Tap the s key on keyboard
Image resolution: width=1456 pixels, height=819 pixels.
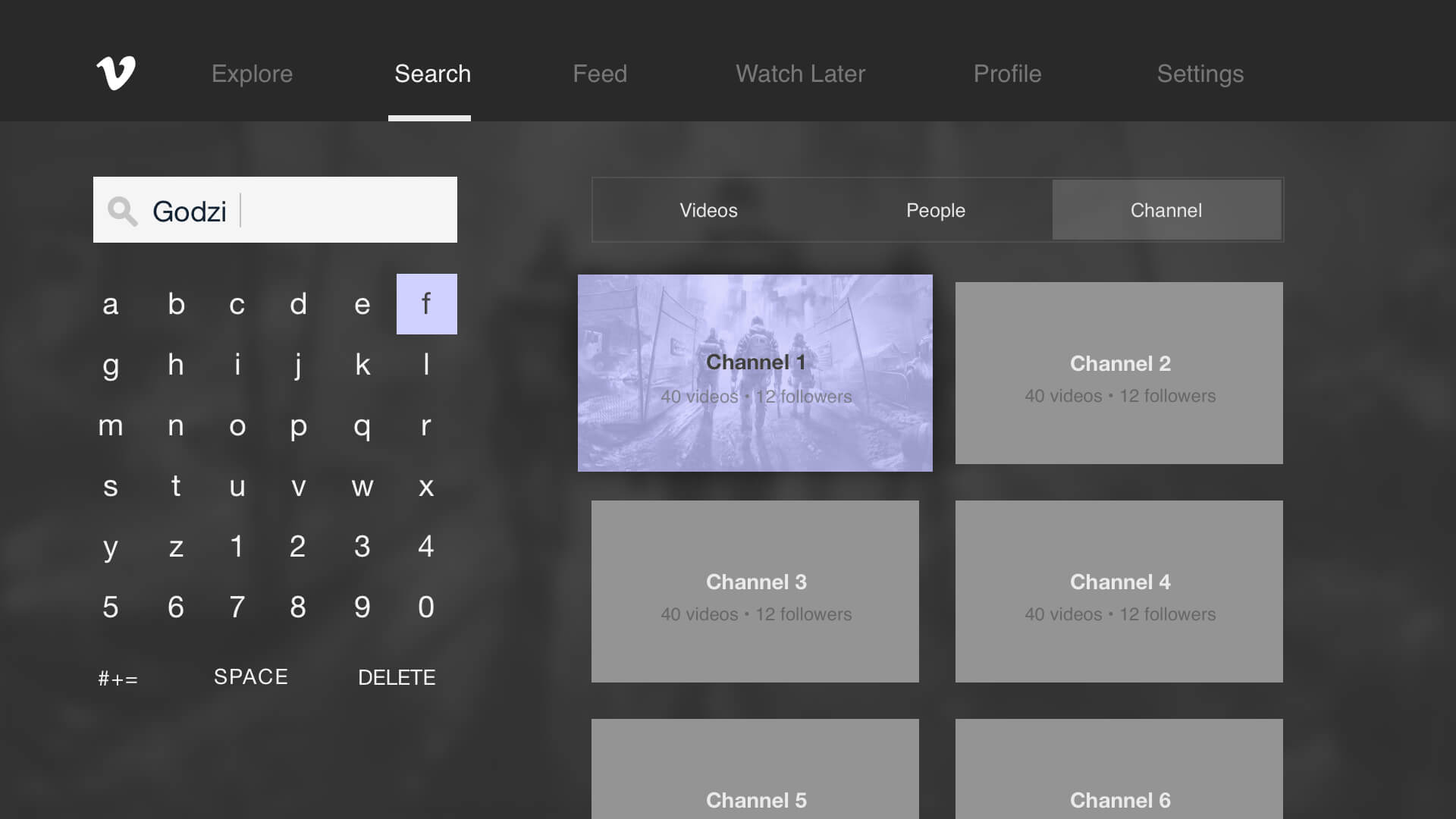(x=111, y=486)
